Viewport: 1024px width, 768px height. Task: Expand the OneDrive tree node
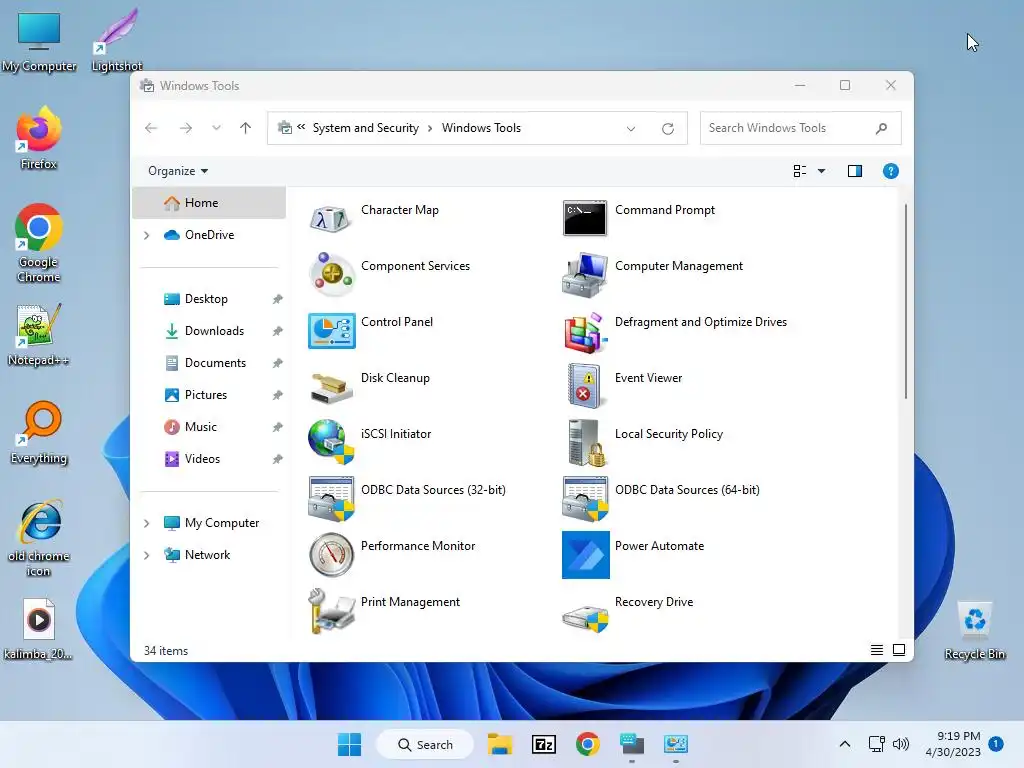pyautogui.click(x=147, y=235)
